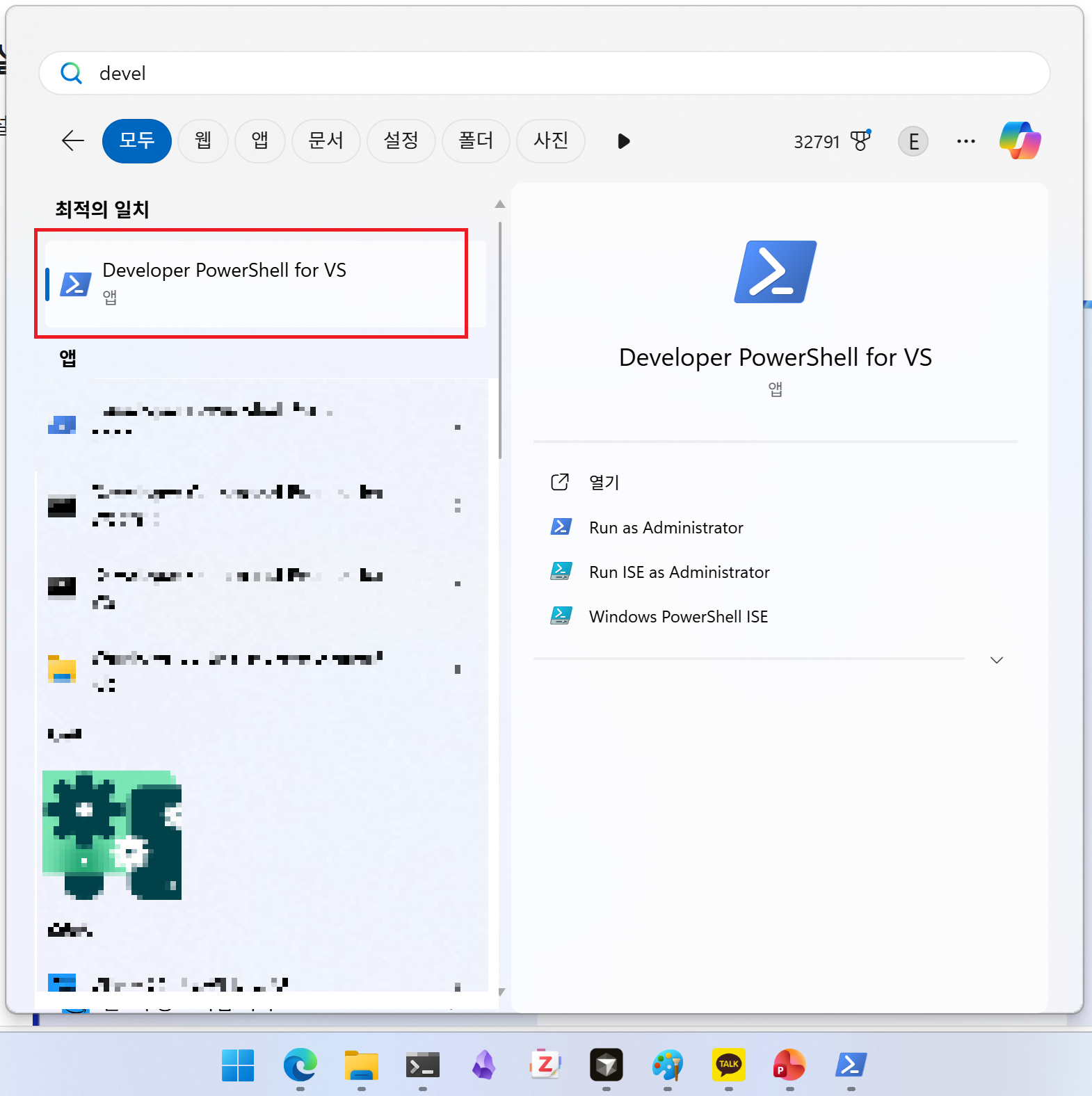
Task: Choose Run ISE as Administrator
Action: (679, 572)
